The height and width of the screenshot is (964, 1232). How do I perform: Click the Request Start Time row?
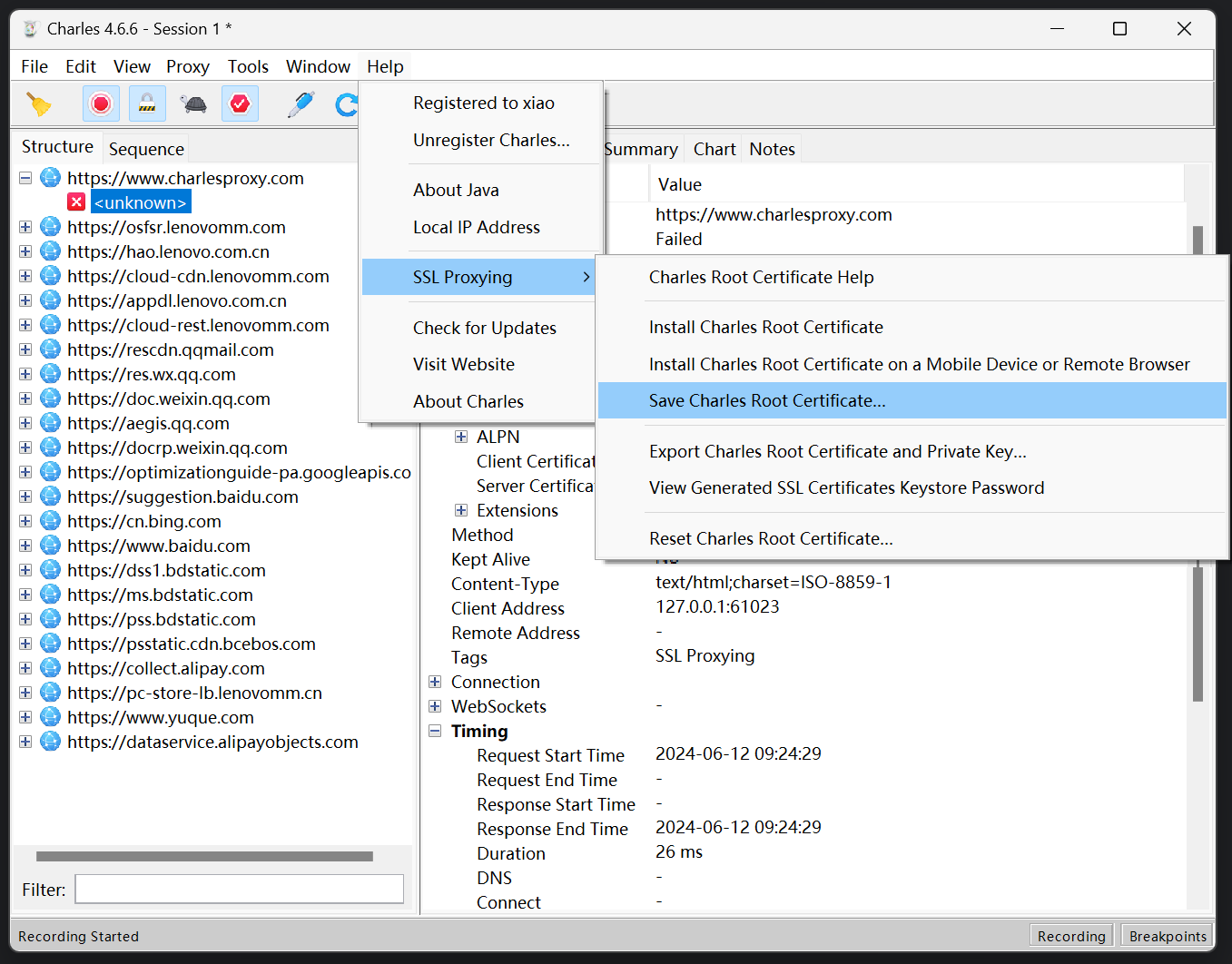(550, 755)
